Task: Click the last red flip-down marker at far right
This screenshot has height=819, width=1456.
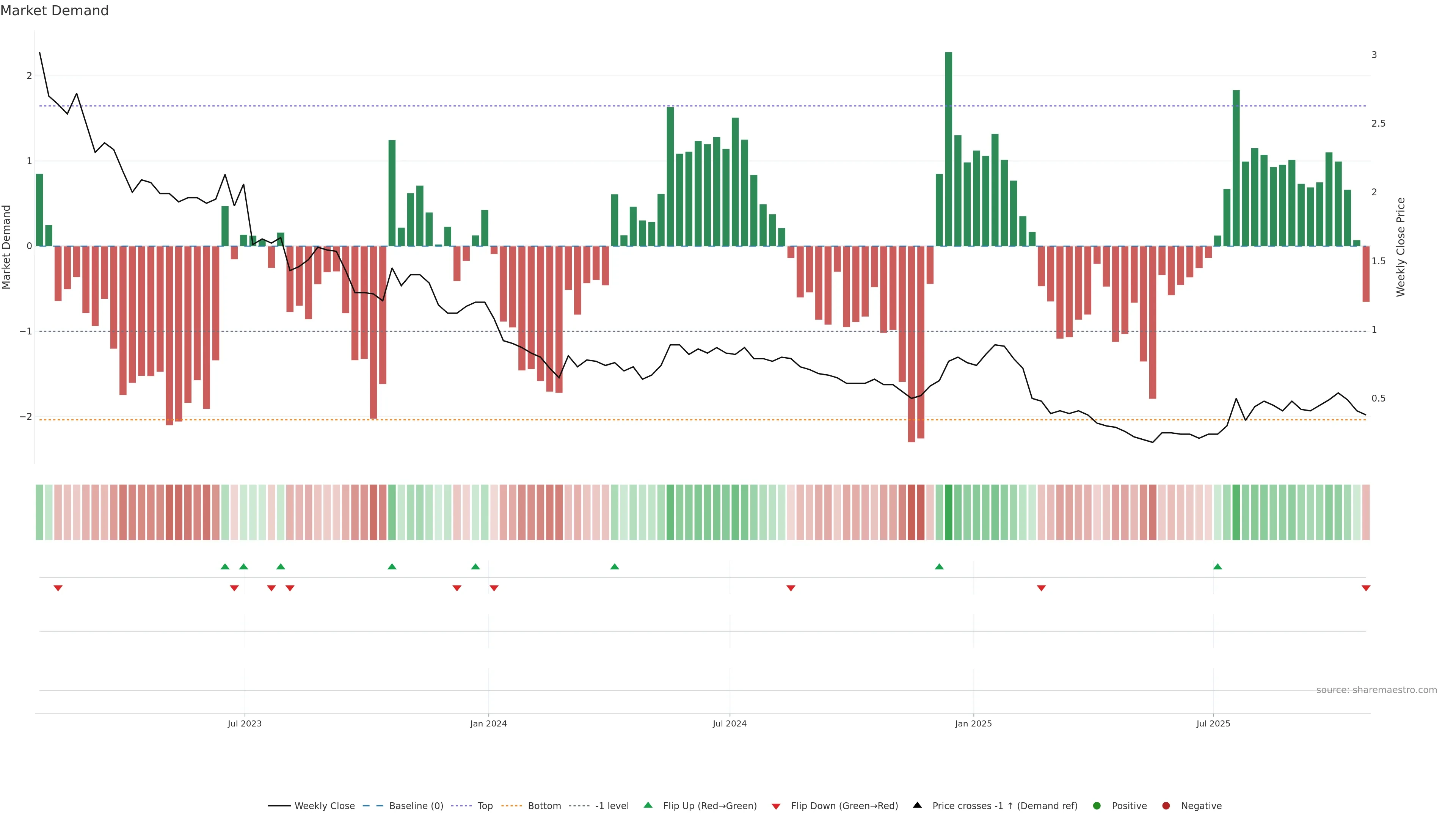Action: [1365, 588]
